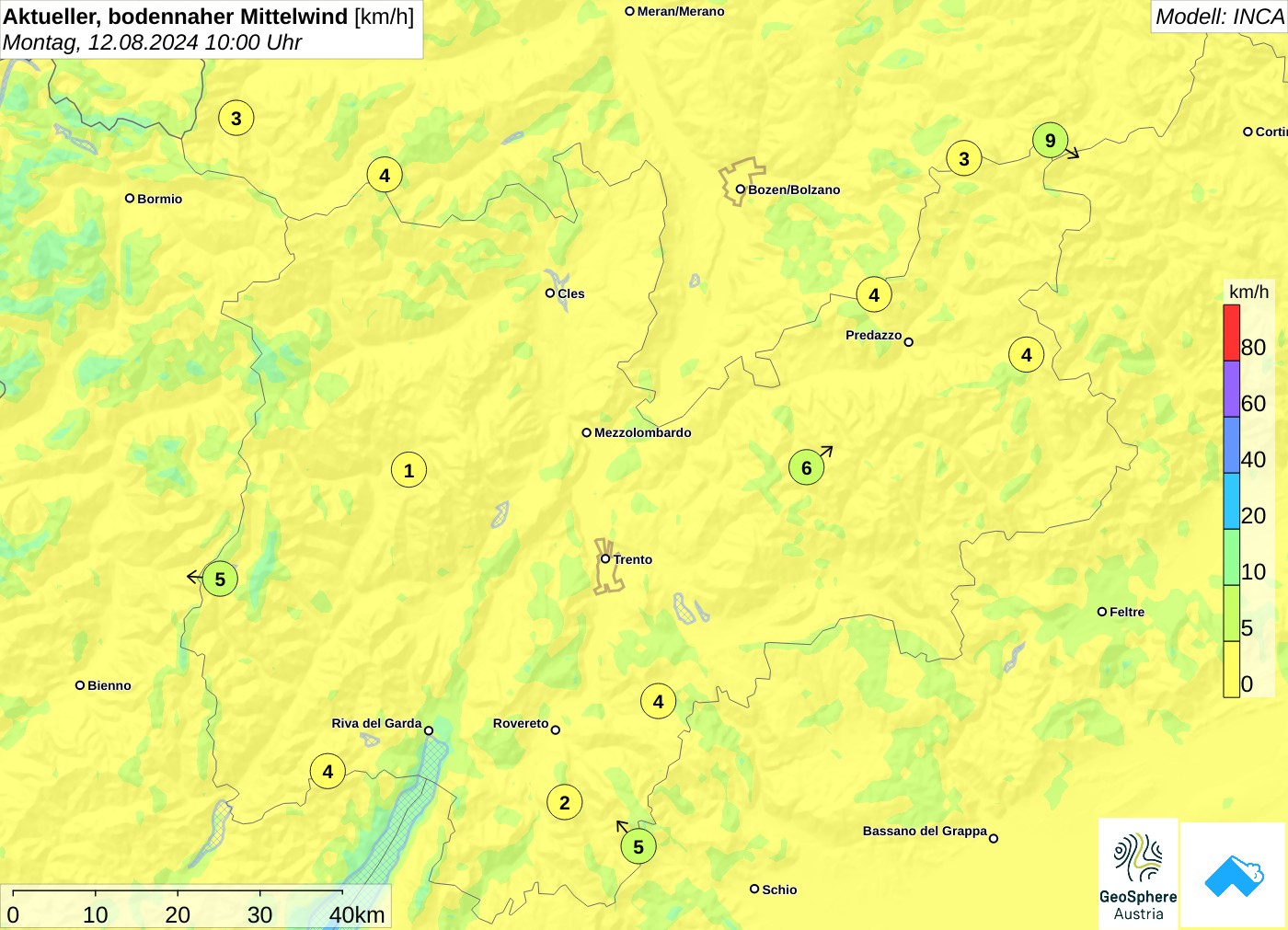Select the cyan 20 km/h legend color

(1231, 501)
